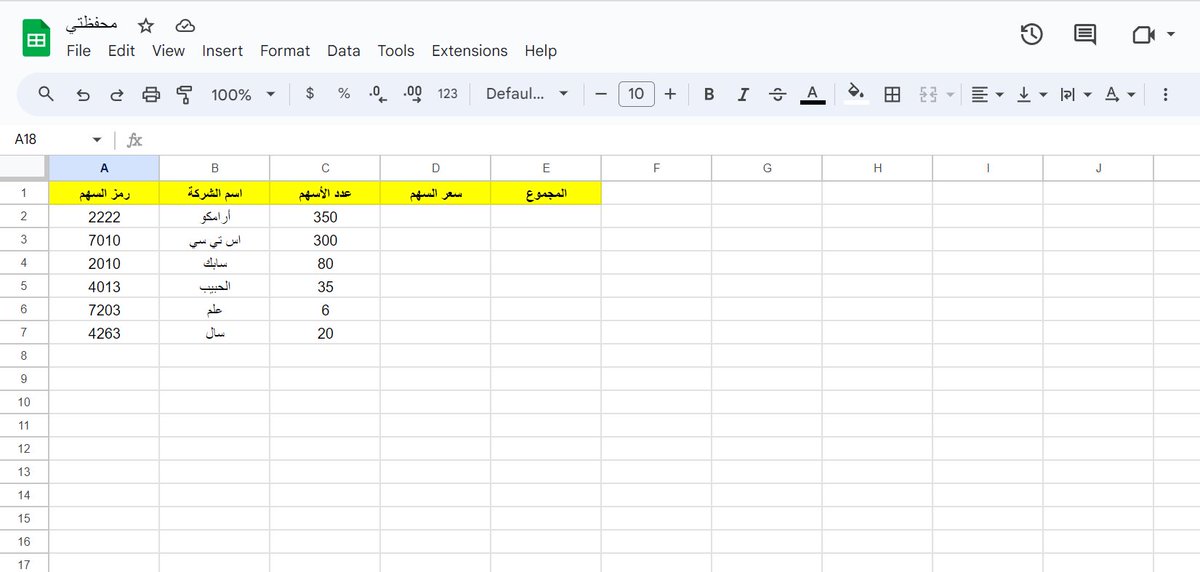
Task: Toggle bold formatting
Action: [x=709, y=94]
